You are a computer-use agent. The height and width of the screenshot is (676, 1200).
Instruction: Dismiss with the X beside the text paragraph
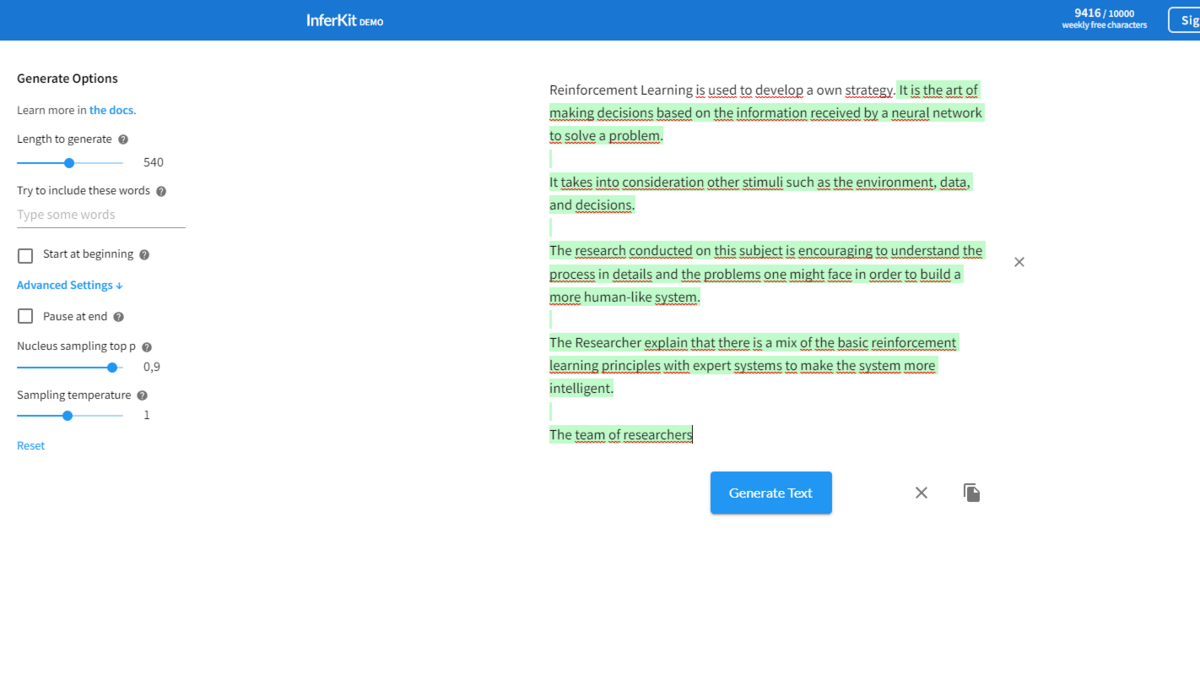click(1019, 262)
